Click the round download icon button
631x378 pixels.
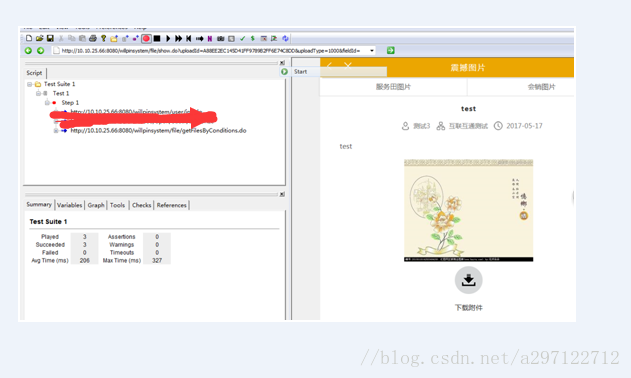coord(468,280)
